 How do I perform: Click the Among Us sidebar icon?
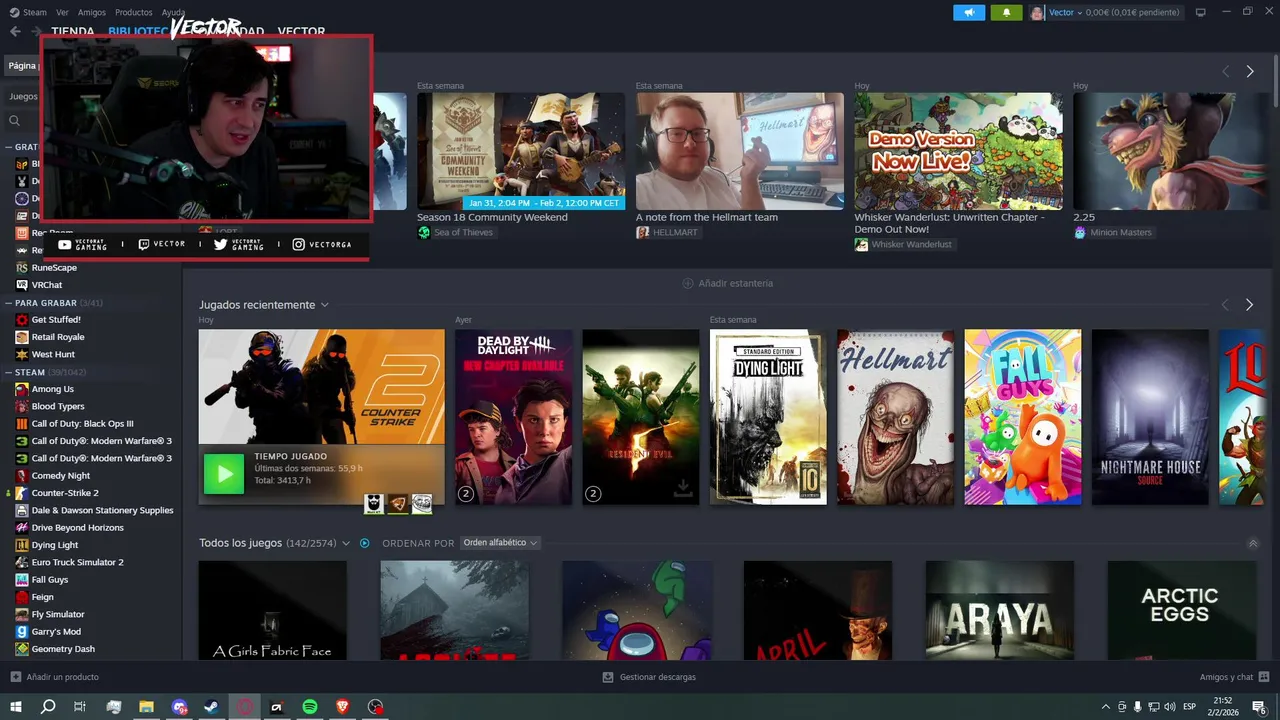click(22, 389)
